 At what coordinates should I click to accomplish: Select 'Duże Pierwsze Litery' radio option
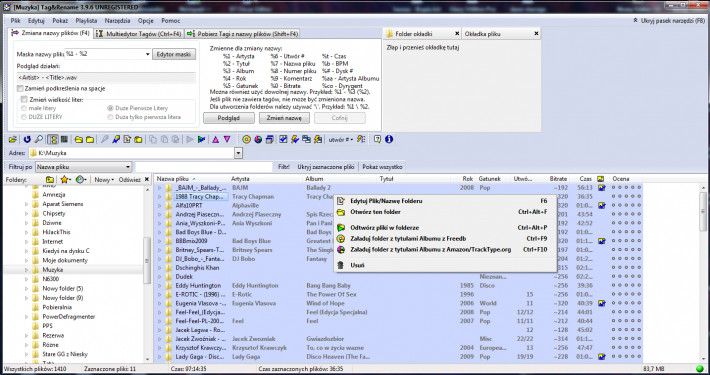pos(110,108)
